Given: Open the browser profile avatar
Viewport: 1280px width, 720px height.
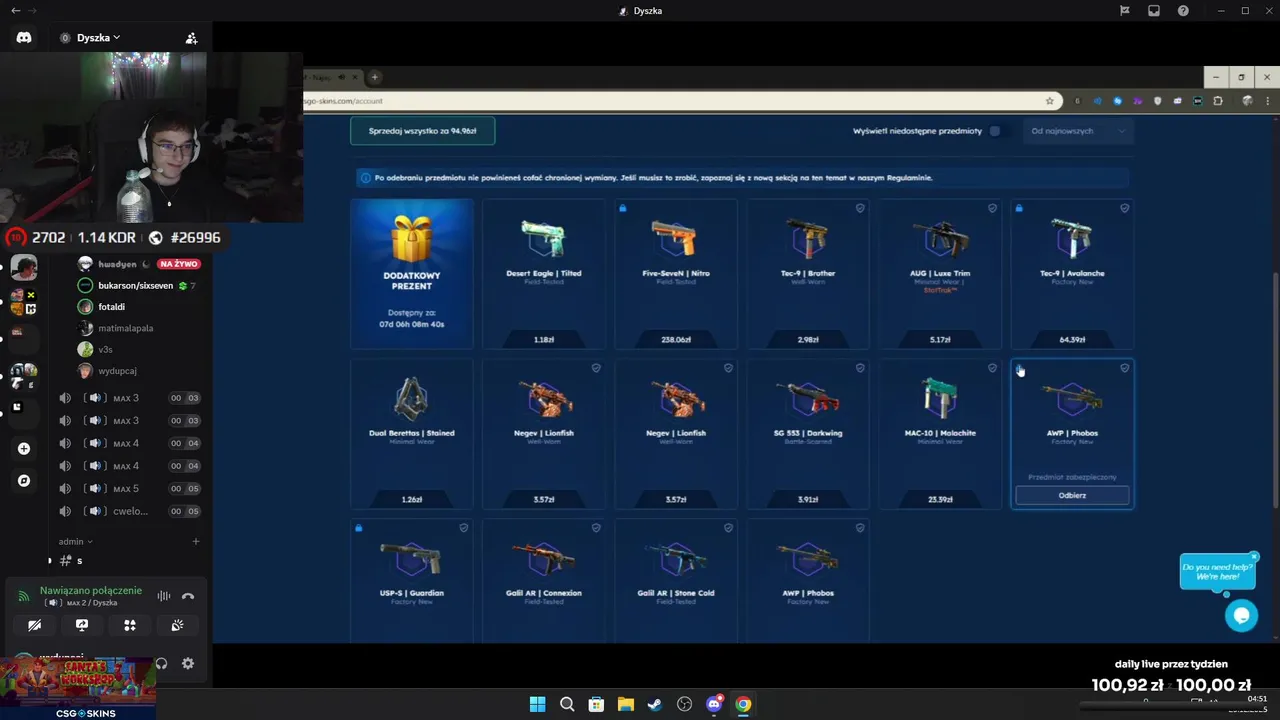Looking at the screenshot, I should (x=1247, y=101).
